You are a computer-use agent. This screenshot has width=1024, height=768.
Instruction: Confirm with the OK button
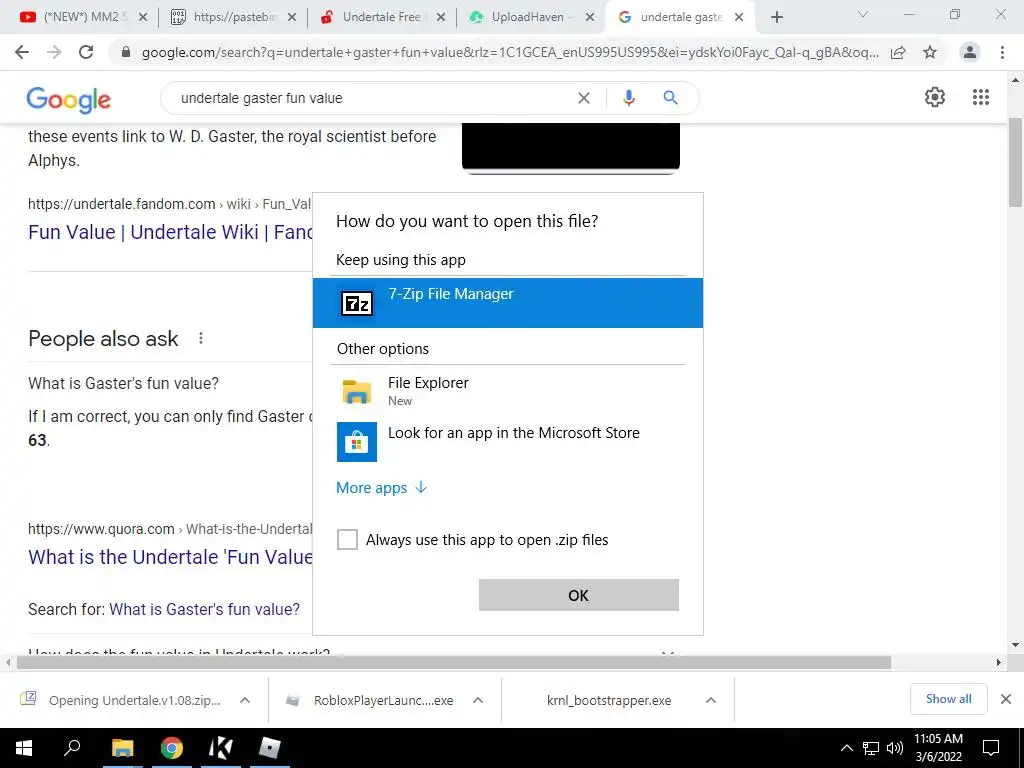point(579,595)
